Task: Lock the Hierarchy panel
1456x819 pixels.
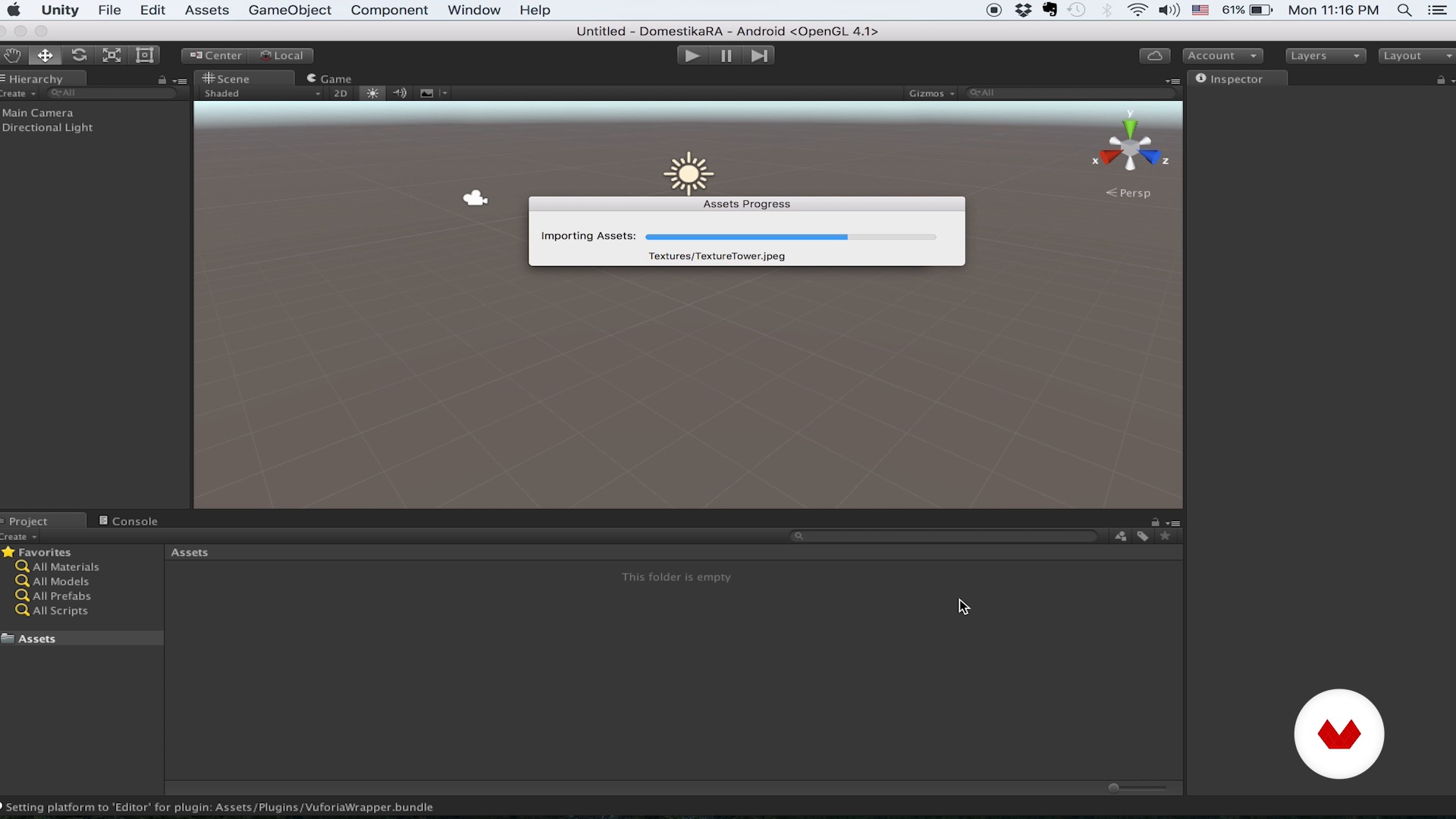Action: coord(162,80)
